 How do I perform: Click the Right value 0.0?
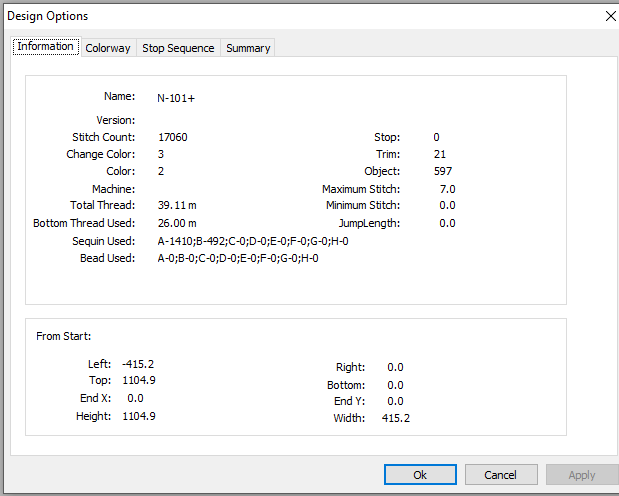(395, 367)
